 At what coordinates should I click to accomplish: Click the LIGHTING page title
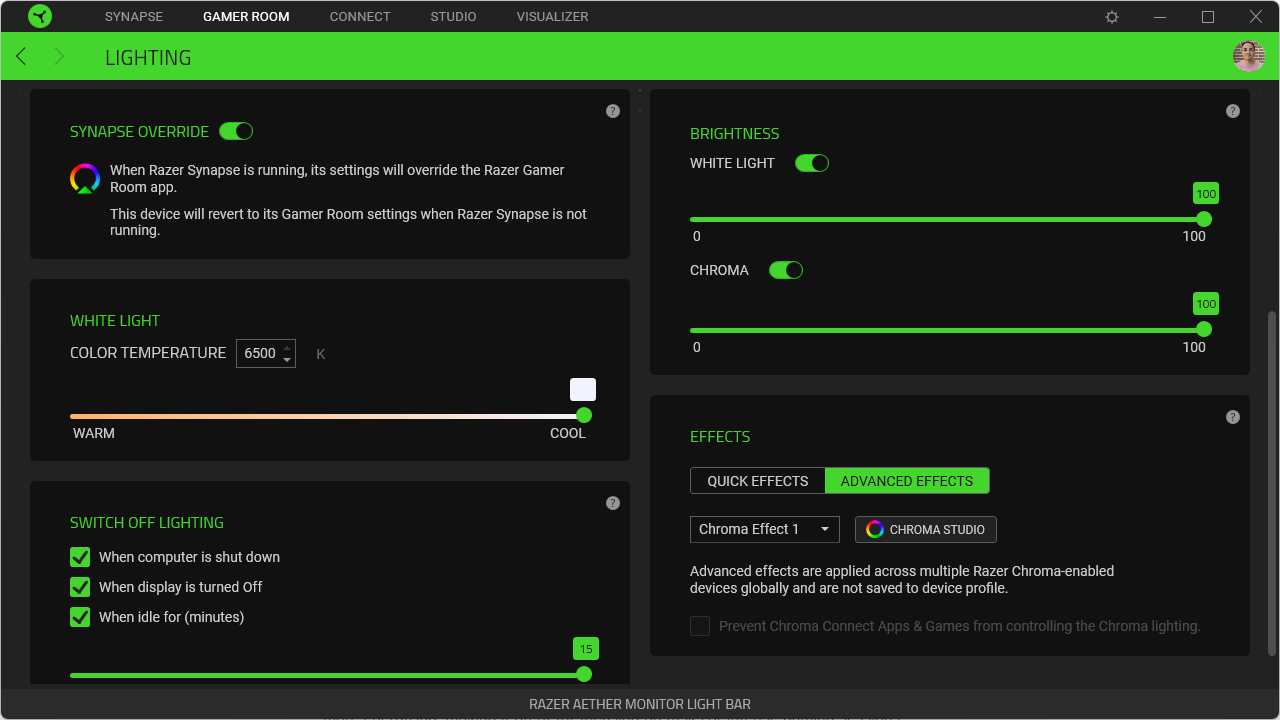148,57
